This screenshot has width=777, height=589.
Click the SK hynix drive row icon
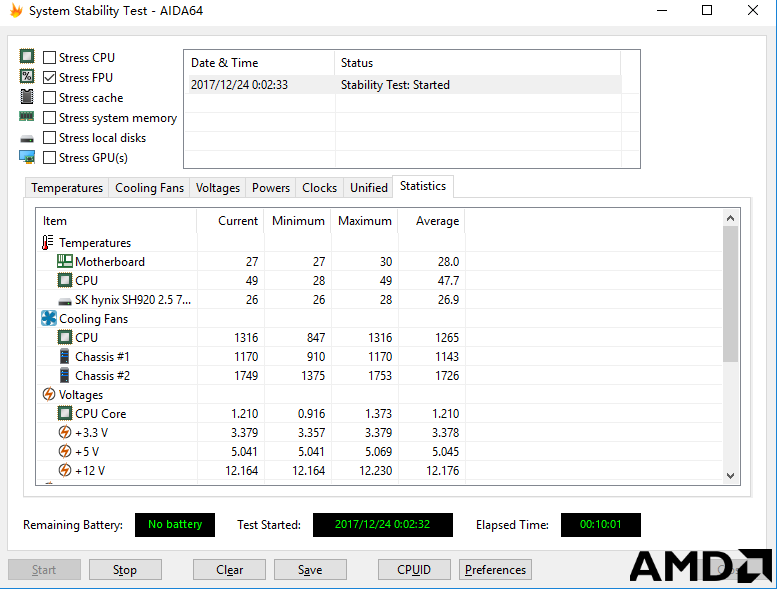(x=64, y=301)
